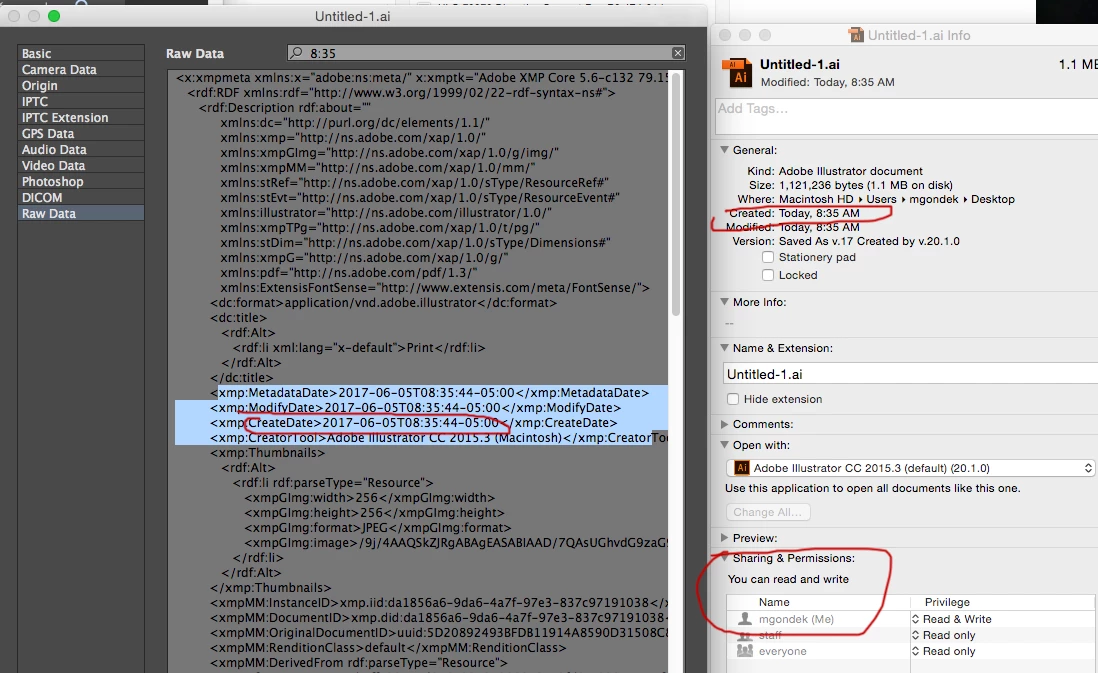Click the xmp:ModifyDate line

coord(416,408)
